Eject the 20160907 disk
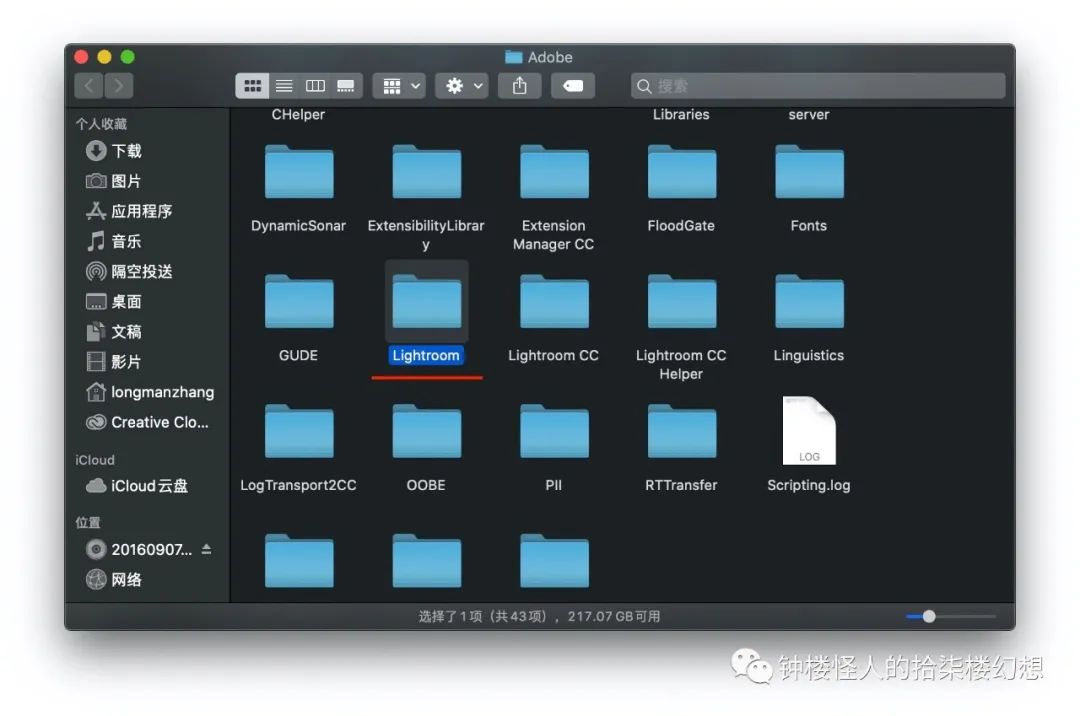The height and width of the screenshot is (716, 1080). 207,549
